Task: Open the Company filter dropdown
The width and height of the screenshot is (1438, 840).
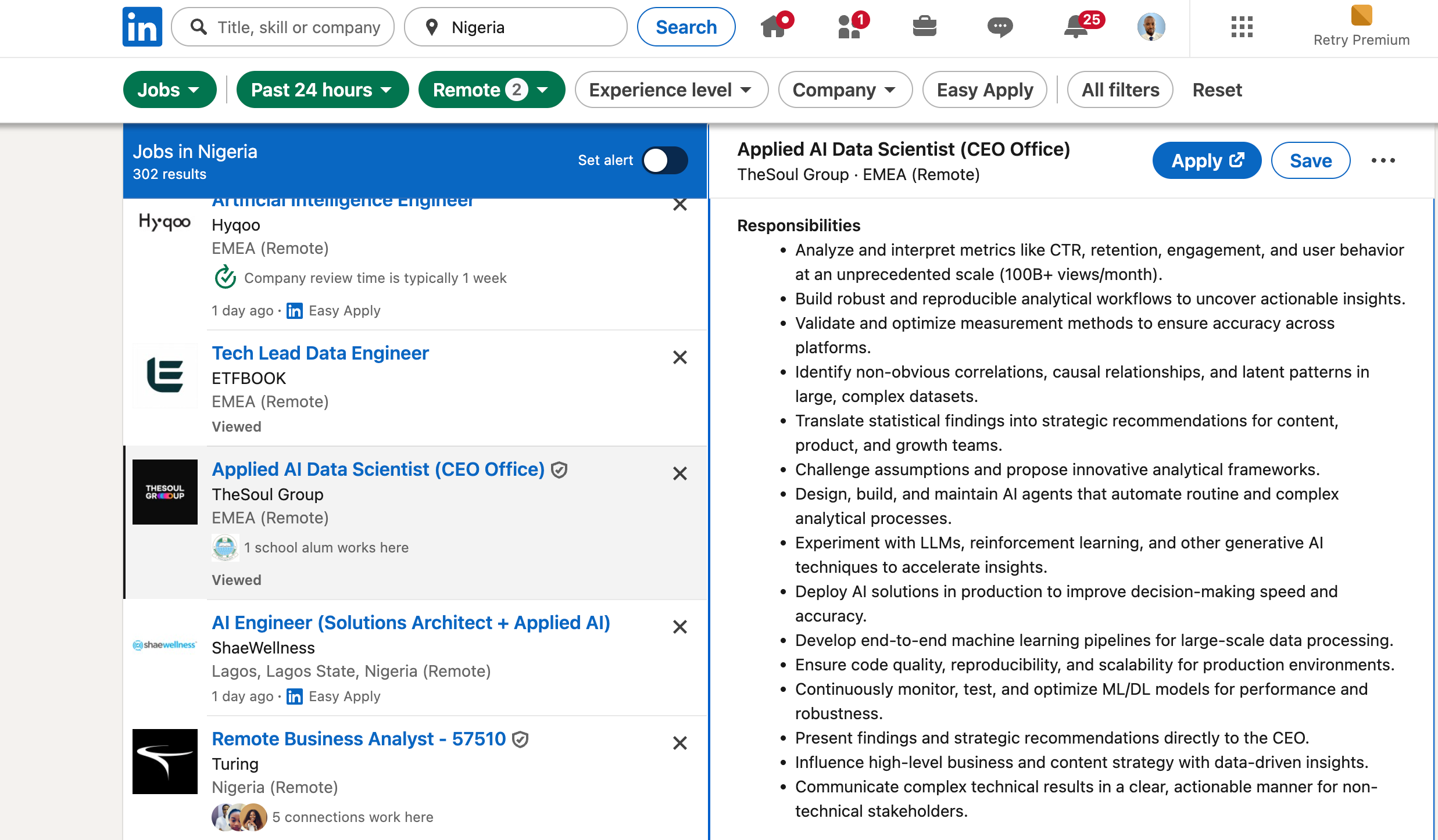Action: 845,90
